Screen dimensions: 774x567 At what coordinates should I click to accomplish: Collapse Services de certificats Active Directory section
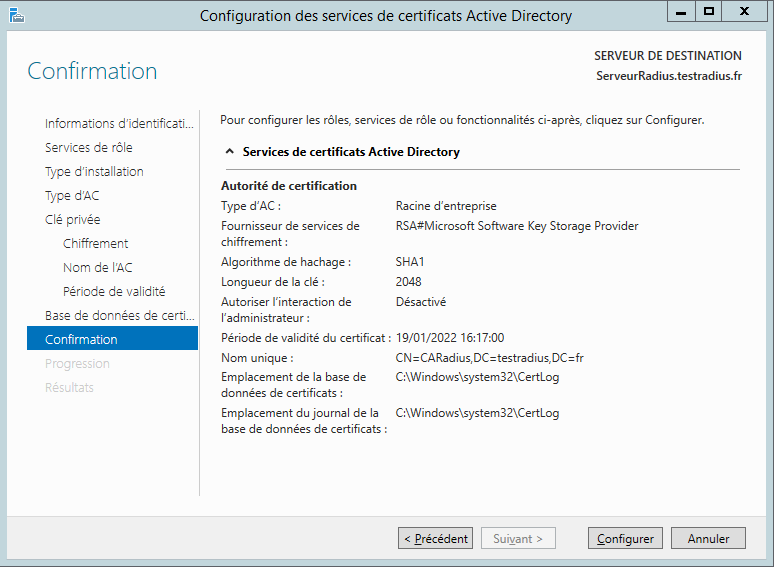click(230, 152)
